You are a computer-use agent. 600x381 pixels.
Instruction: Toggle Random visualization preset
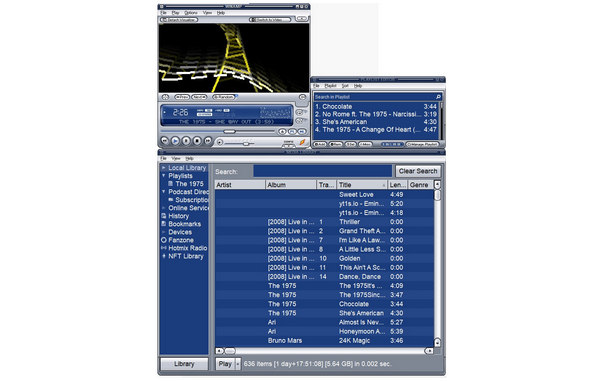coord(223,97)
